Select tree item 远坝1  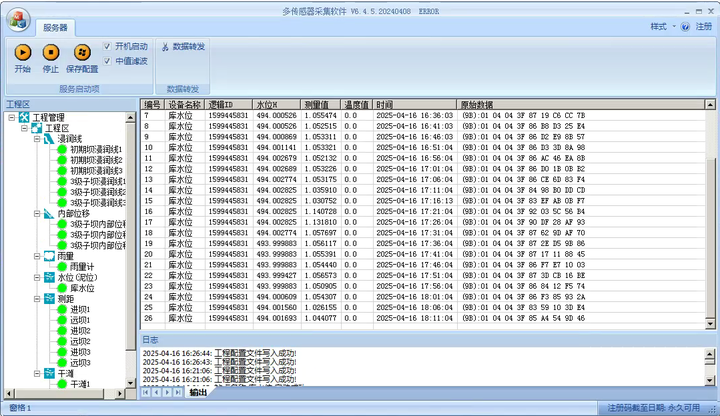point(80,320)
